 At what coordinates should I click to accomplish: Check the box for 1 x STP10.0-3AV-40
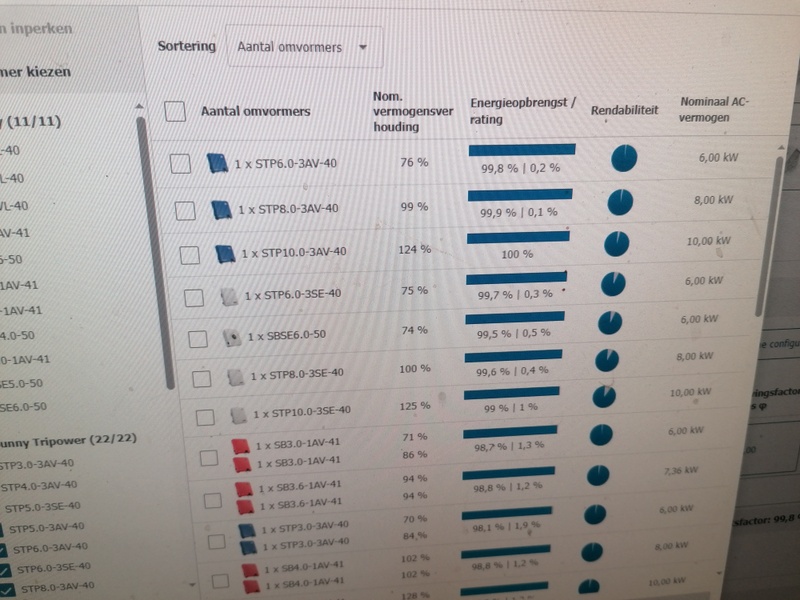click(x=189, y=255)
